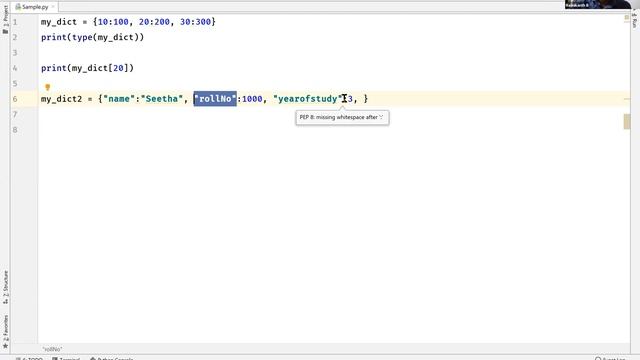Click the editor vertical scrollbar thumb
This screenshot has width=640, height=360.
[627, 122]
